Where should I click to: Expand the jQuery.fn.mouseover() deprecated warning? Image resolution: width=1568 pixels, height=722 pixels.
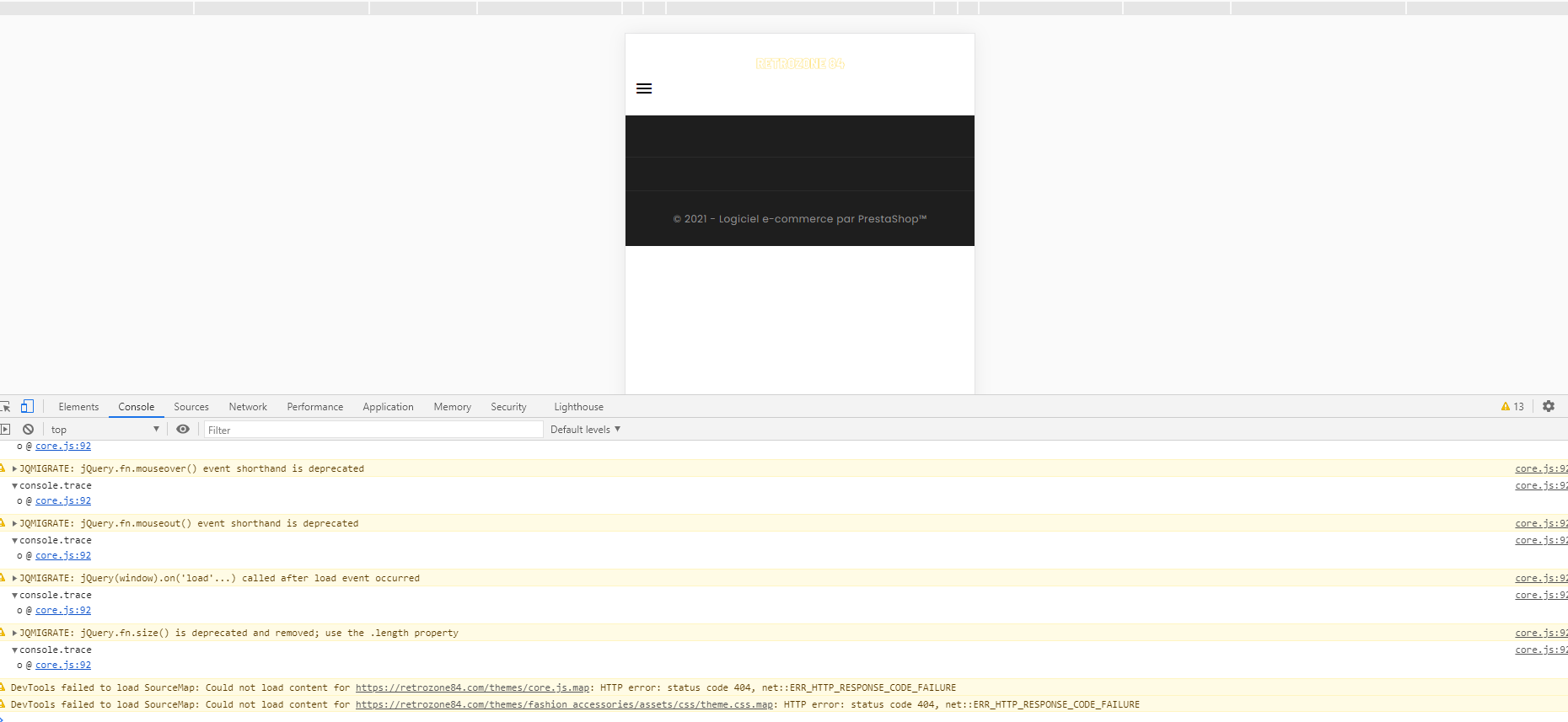(14, 468)
